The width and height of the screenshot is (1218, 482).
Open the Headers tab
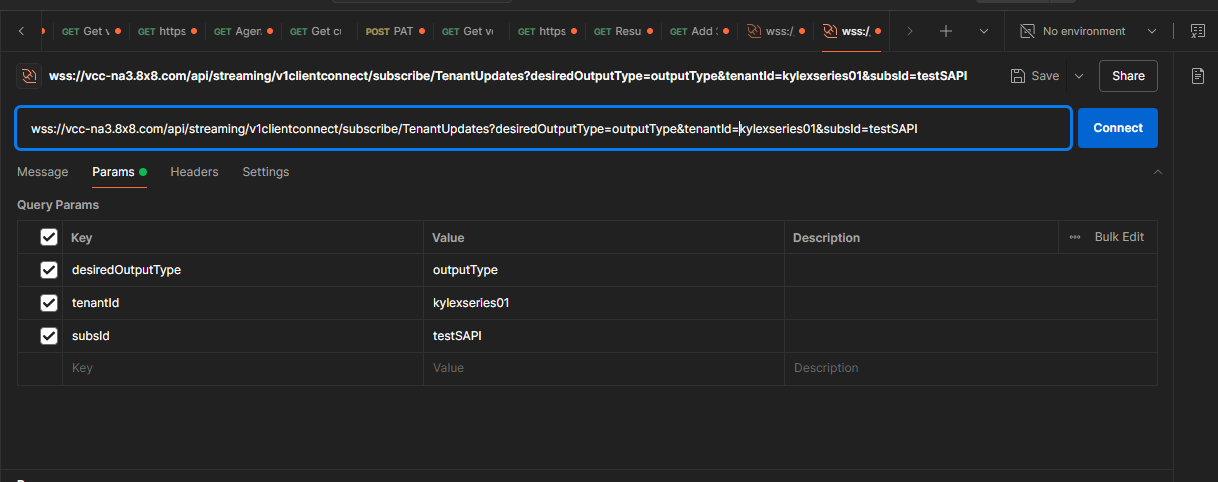tap(194, 172)
